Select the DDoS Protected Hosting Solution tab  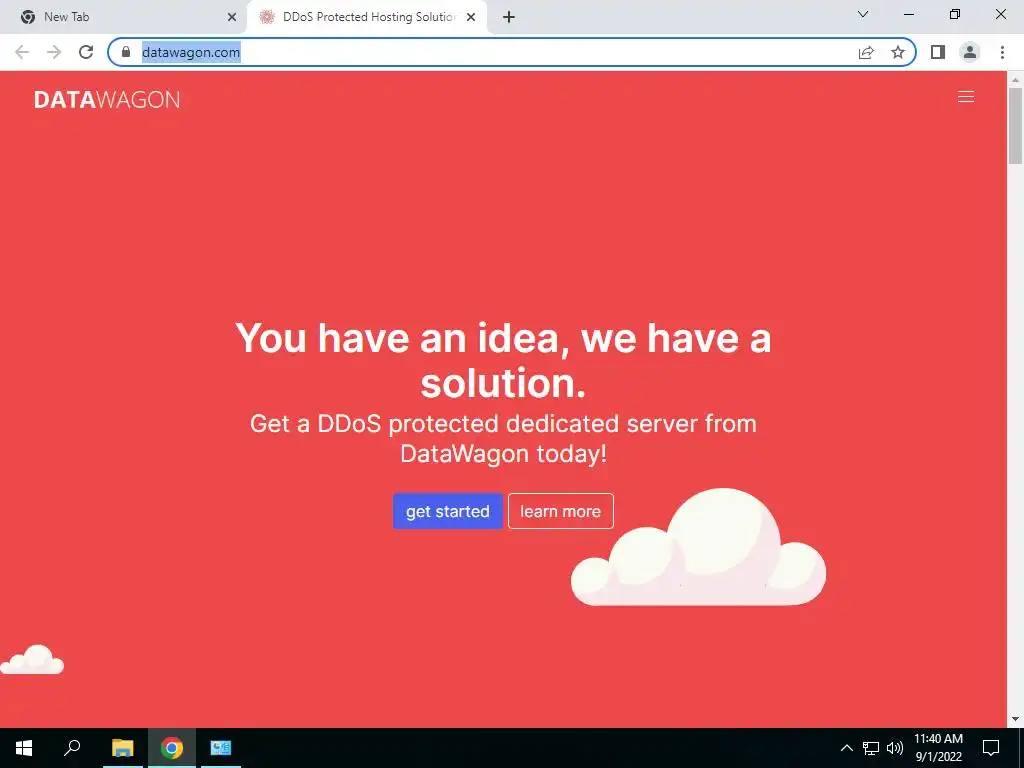coord(367,17)
